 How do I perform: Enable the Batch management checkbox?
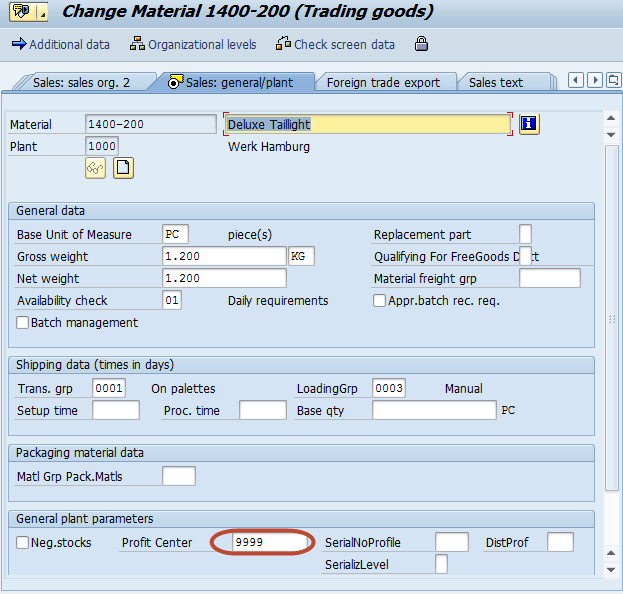coord(23,323)
